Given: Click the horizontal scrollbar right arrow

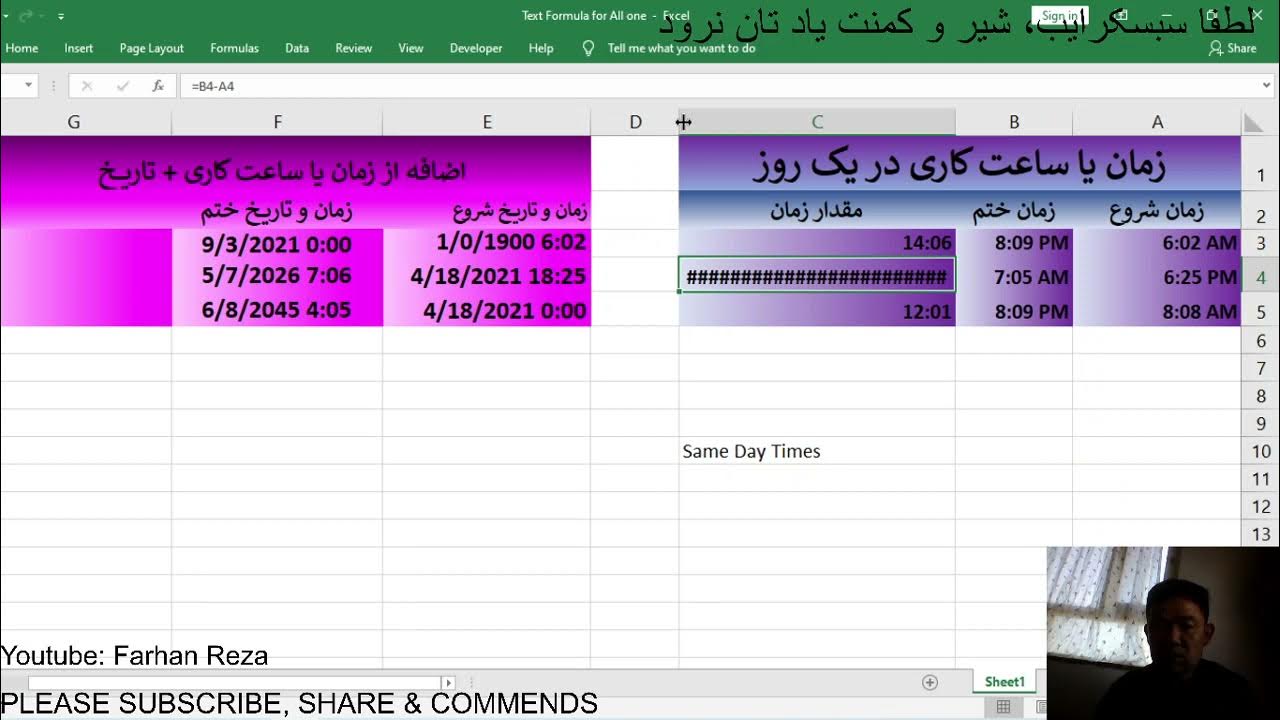Looking at the screenshot, I should pos(449,682).
